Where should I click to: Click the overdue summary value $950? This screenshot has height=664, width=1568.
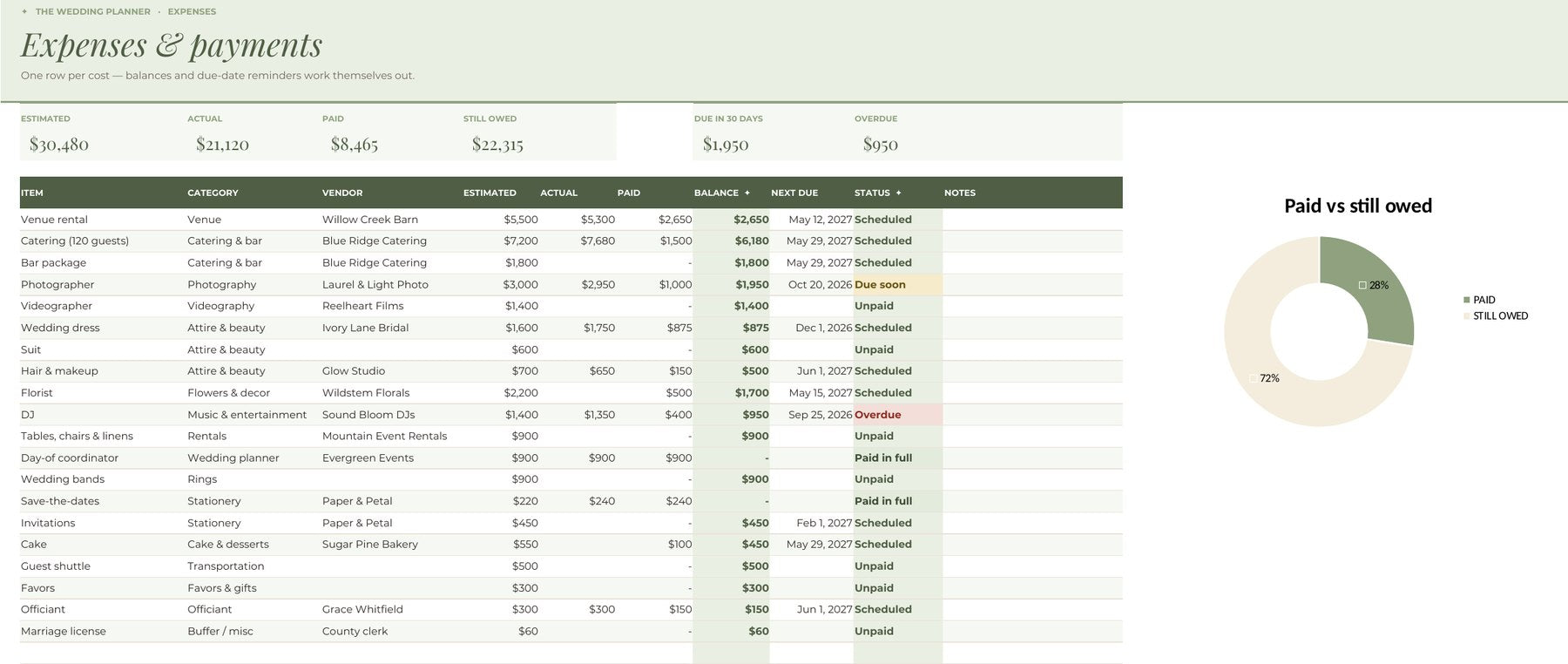coord(880,145)
